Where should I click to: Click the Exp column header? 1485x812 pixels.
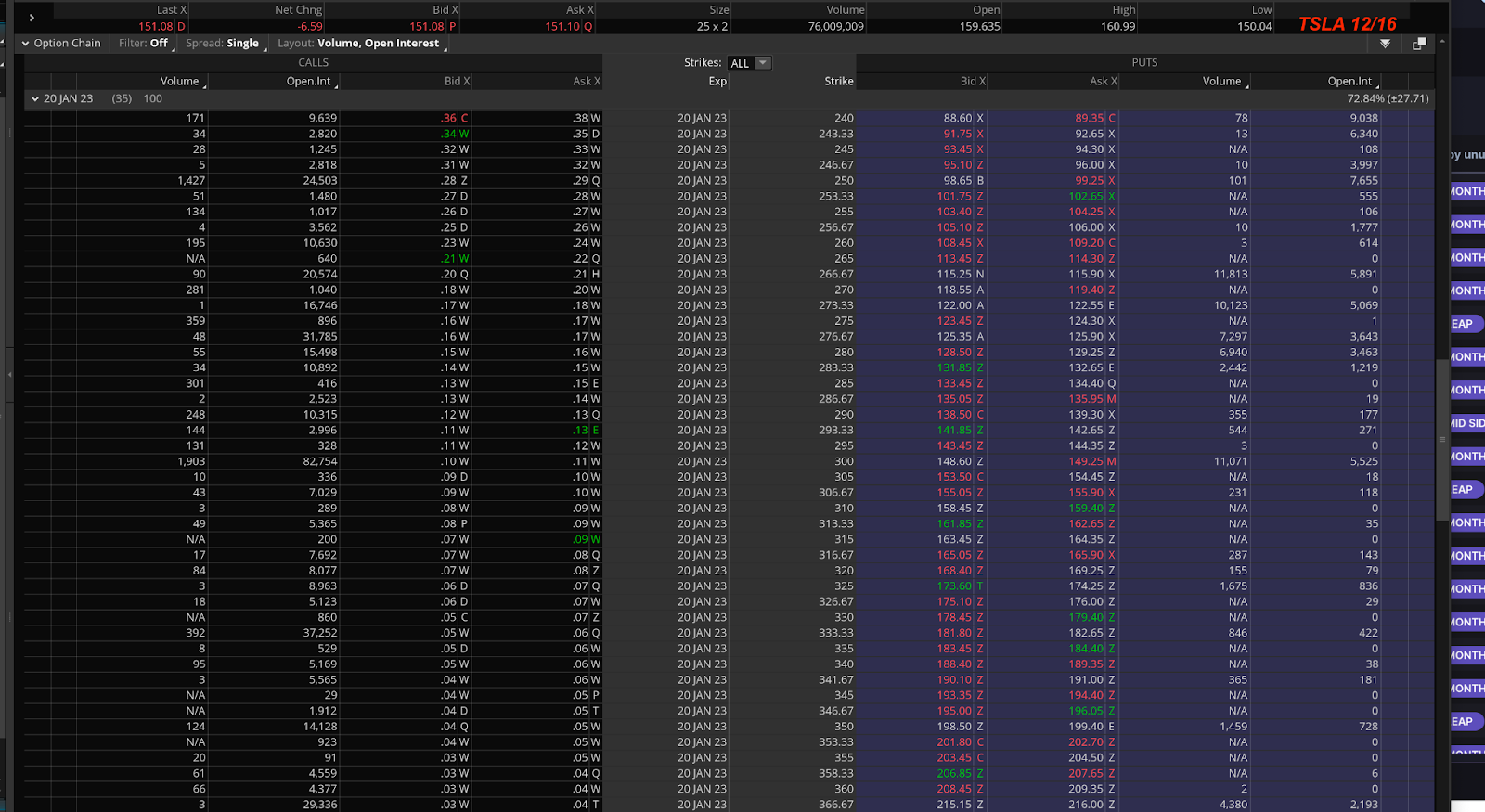[717, 82]
